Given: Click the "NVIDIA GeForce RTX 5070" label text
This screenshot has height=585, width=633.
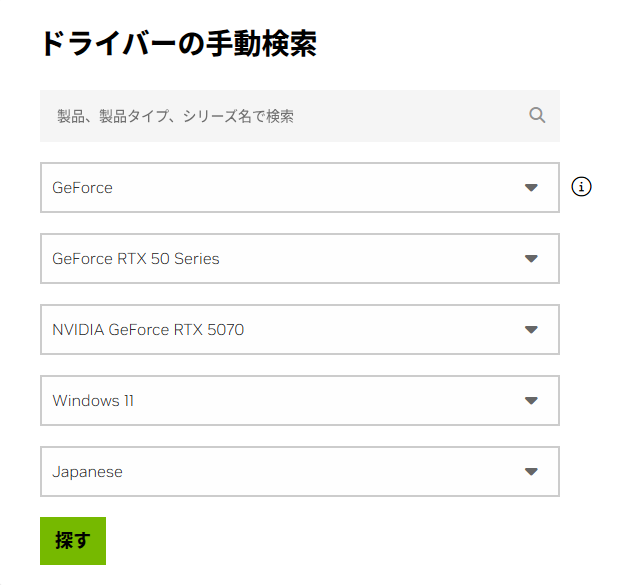Looking at the screenshot, I should 148,330.
